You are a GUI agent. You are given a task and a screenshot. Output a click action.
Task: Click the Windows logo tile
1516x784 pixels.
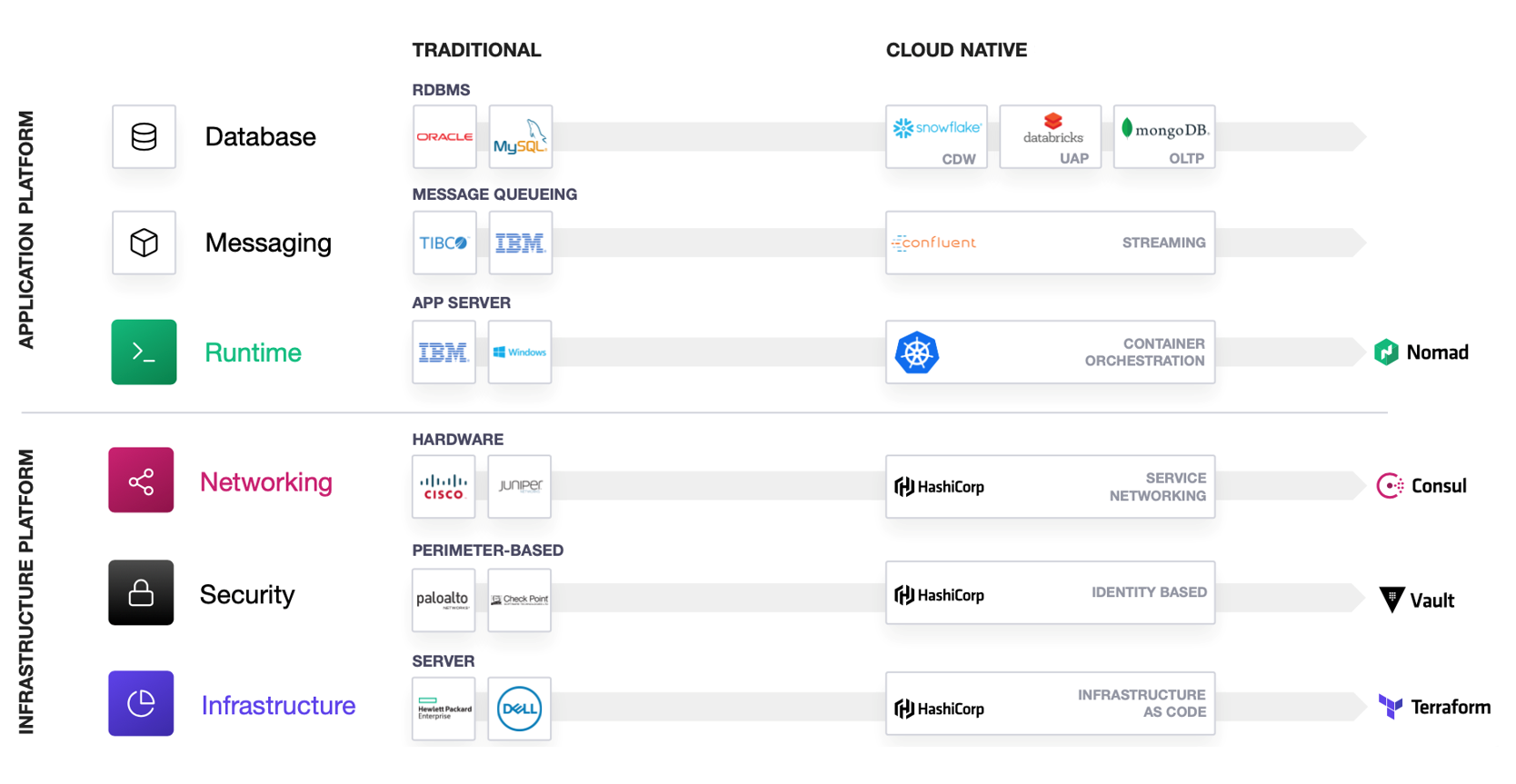tap(520, 352)
